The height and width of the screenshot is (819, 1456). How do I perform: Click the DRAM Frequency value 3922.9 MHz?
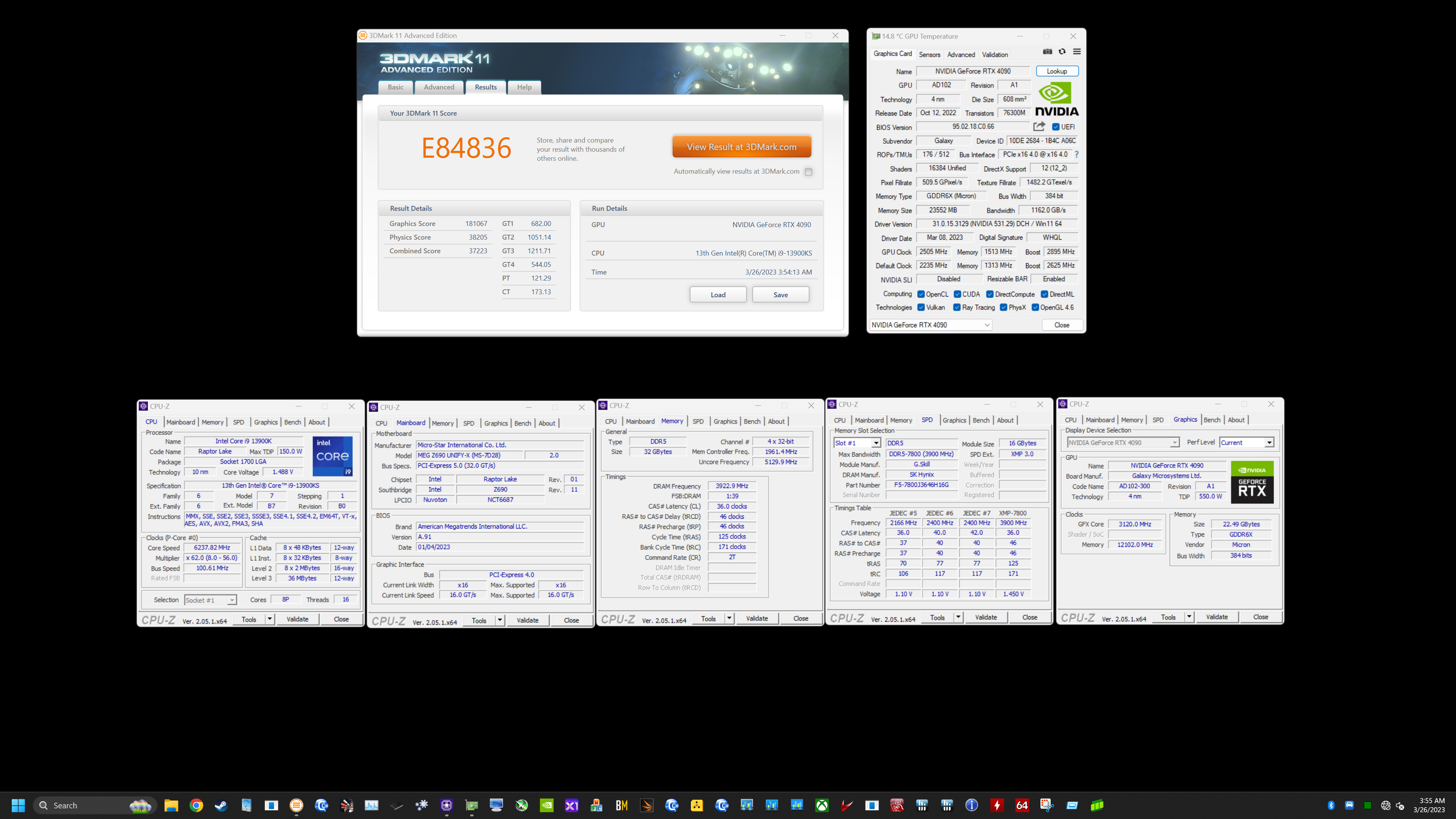pos(731,486)
